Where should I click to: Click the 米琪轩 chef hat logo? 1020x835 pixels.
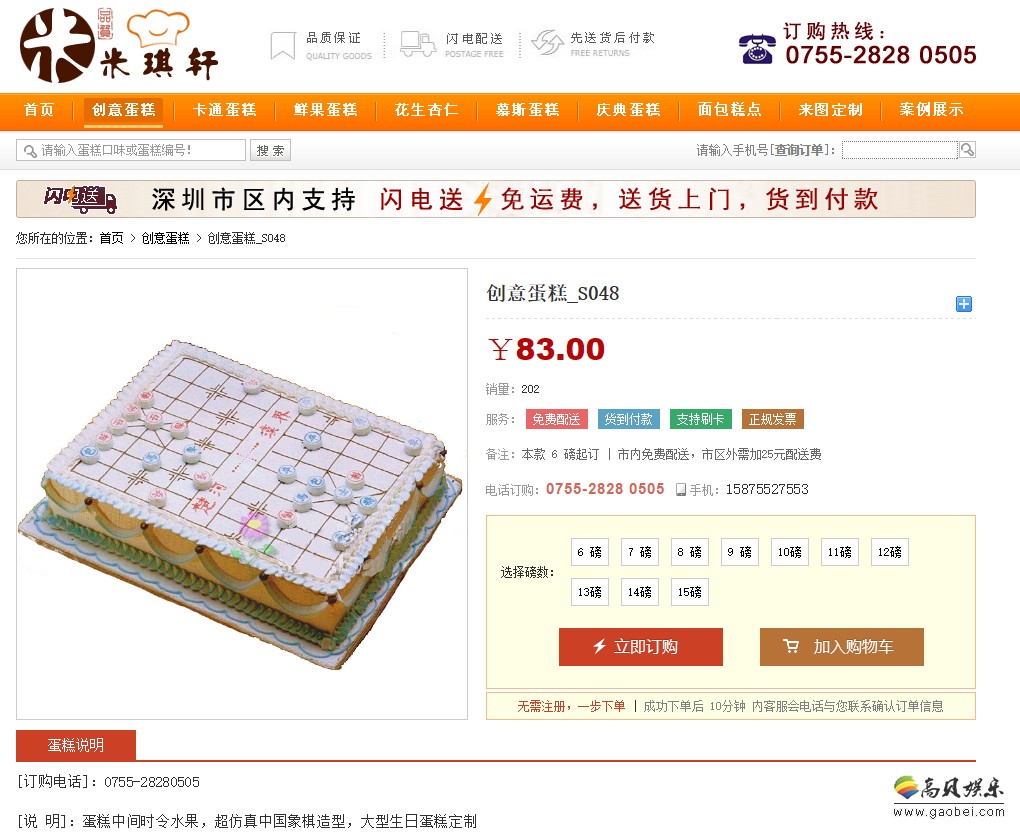coord(118,46)
